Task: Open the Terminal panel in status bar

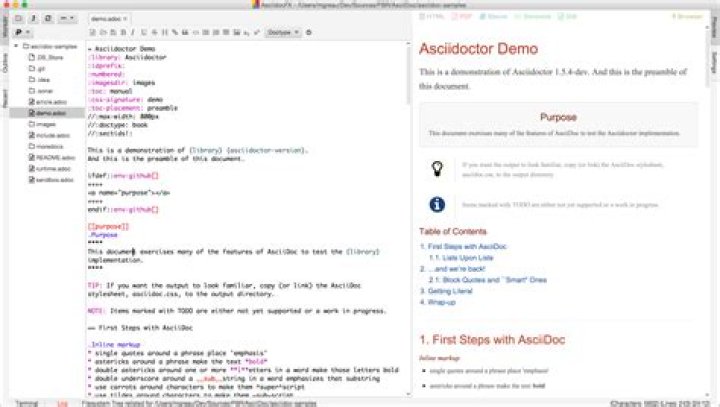Action: tap(26, 403)
